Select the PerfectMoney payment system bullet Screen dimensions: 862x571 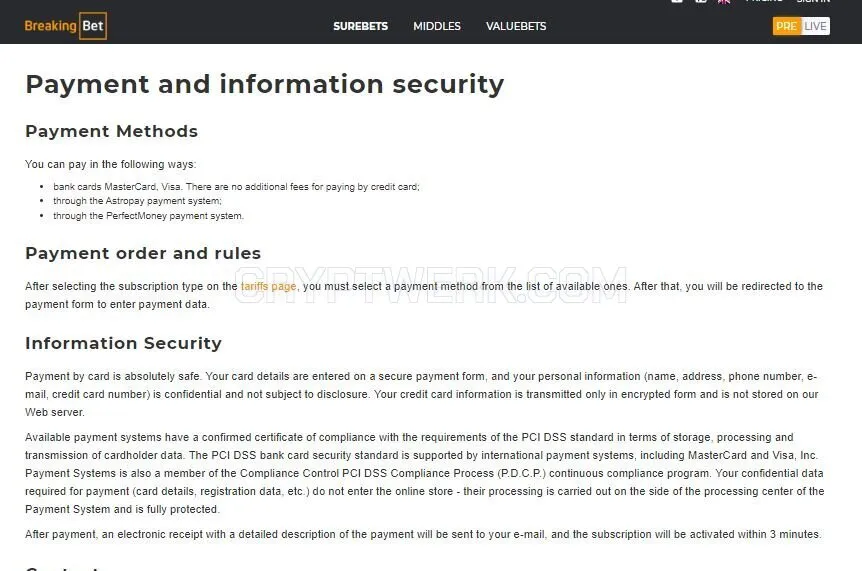tap(148, 216)
